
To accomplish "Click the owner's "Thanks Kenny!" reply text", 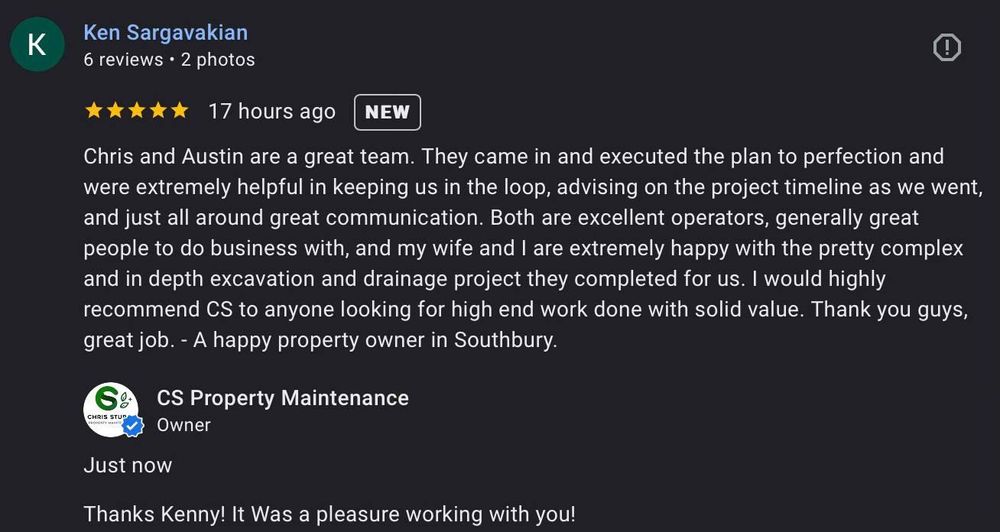I will point(329,515).
